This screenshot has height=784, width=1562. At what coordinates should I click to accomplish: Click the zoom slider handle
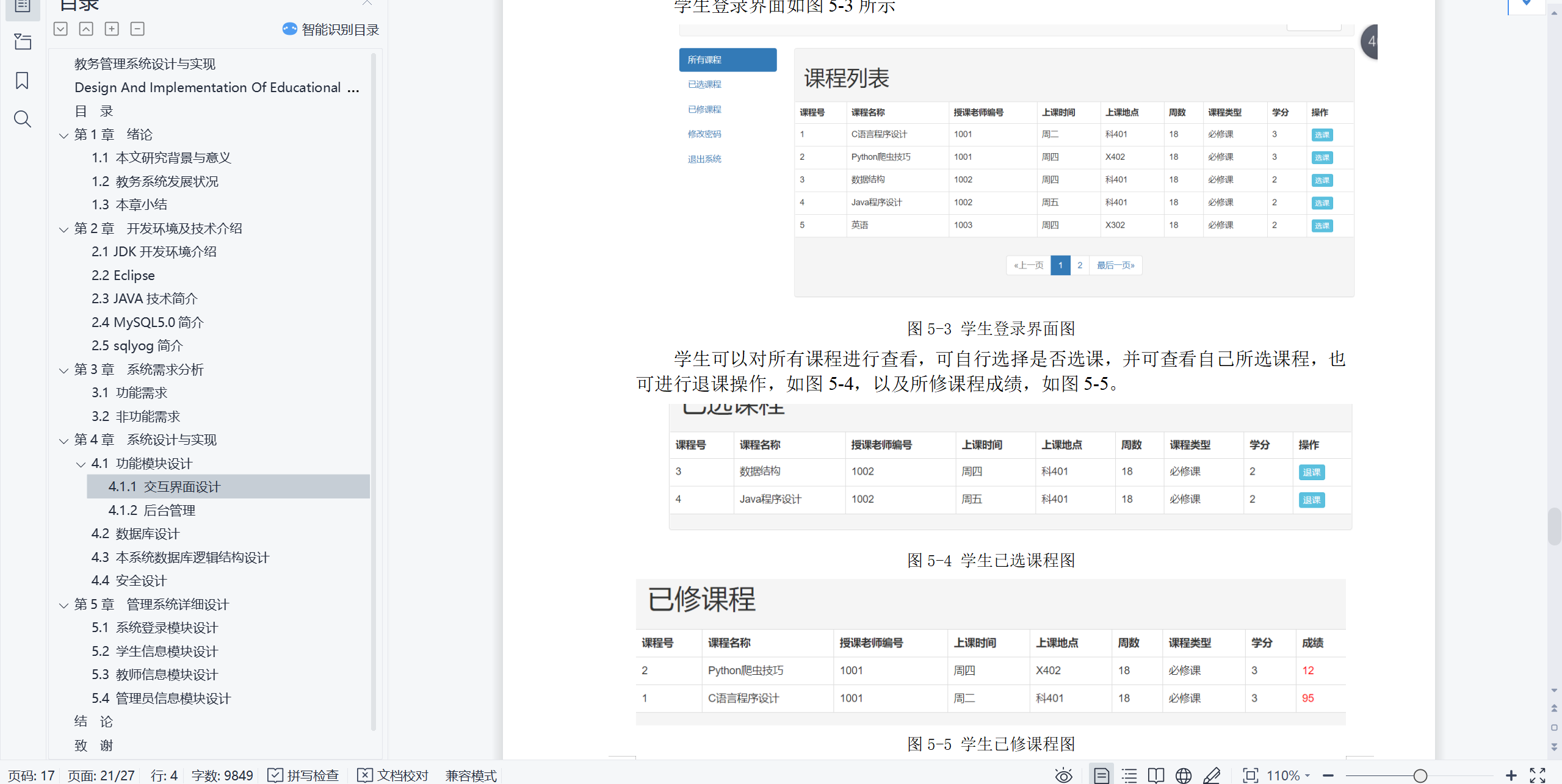coord(1420,775)
